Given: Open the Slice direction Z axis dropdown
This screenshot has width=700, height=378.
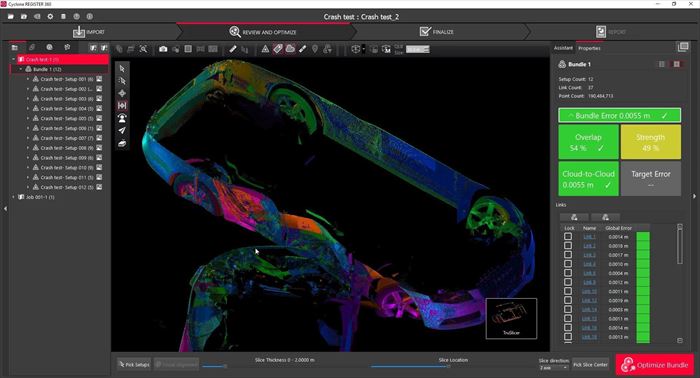Looking at the screenshot, I should coord(553,368).
